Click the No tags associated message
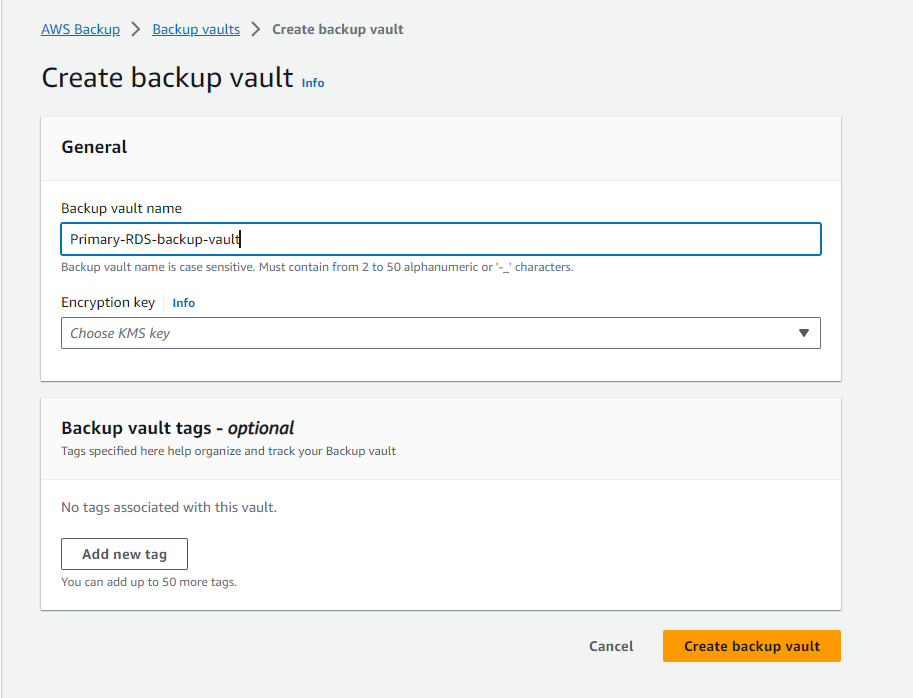The image size is (913, 698). [x=169, y=507]
